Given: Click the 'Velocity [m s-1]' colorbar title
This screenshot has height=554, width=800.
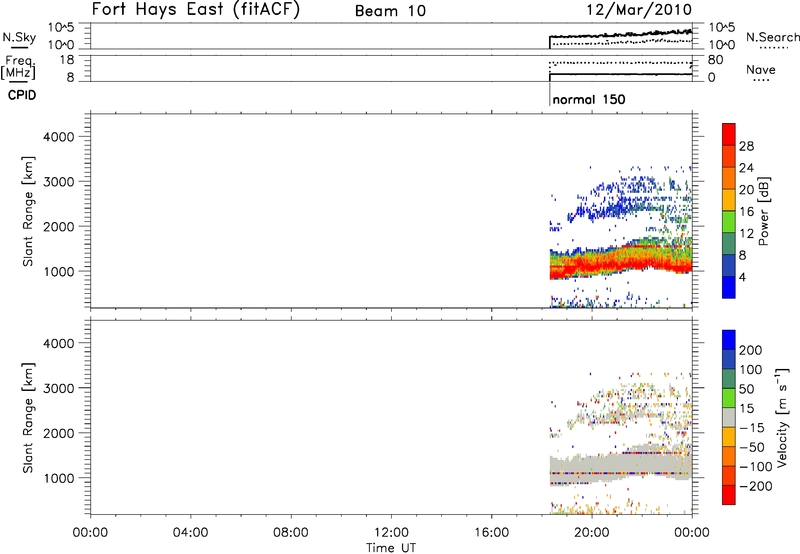Looking at the screenshot, I should pos(783,417).
